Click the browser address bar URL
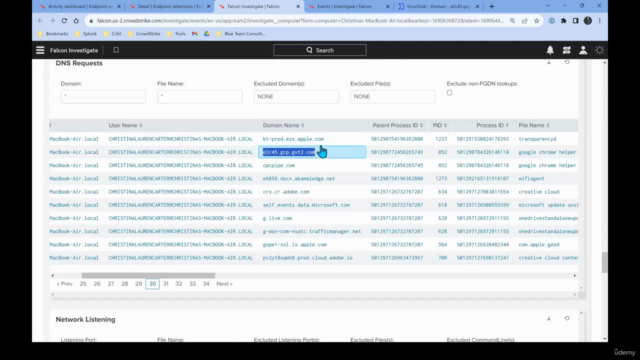 click(300, 21)
